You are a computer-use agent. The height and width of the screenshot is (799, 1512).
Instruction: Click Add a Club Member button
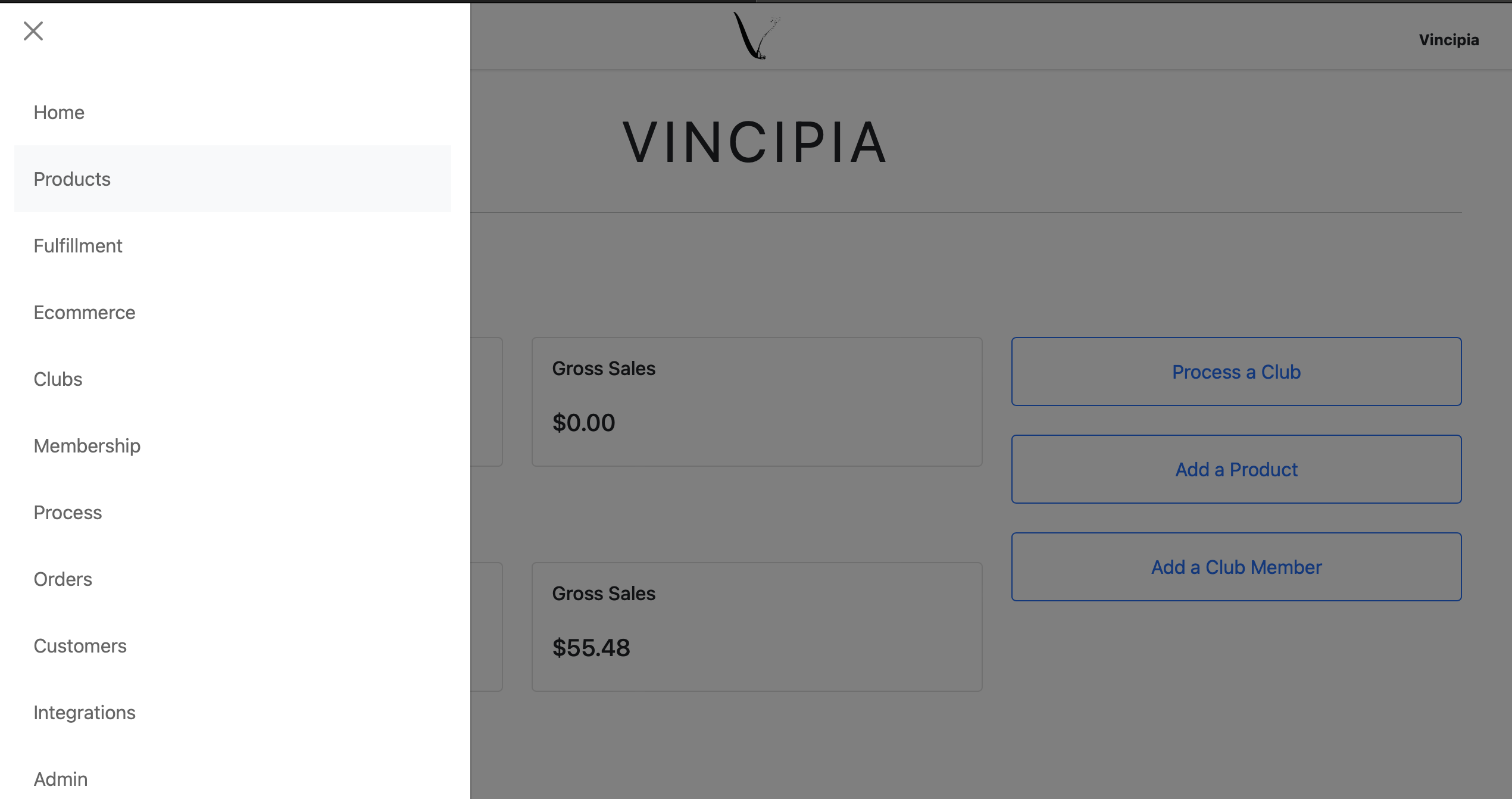[1236, 567]
